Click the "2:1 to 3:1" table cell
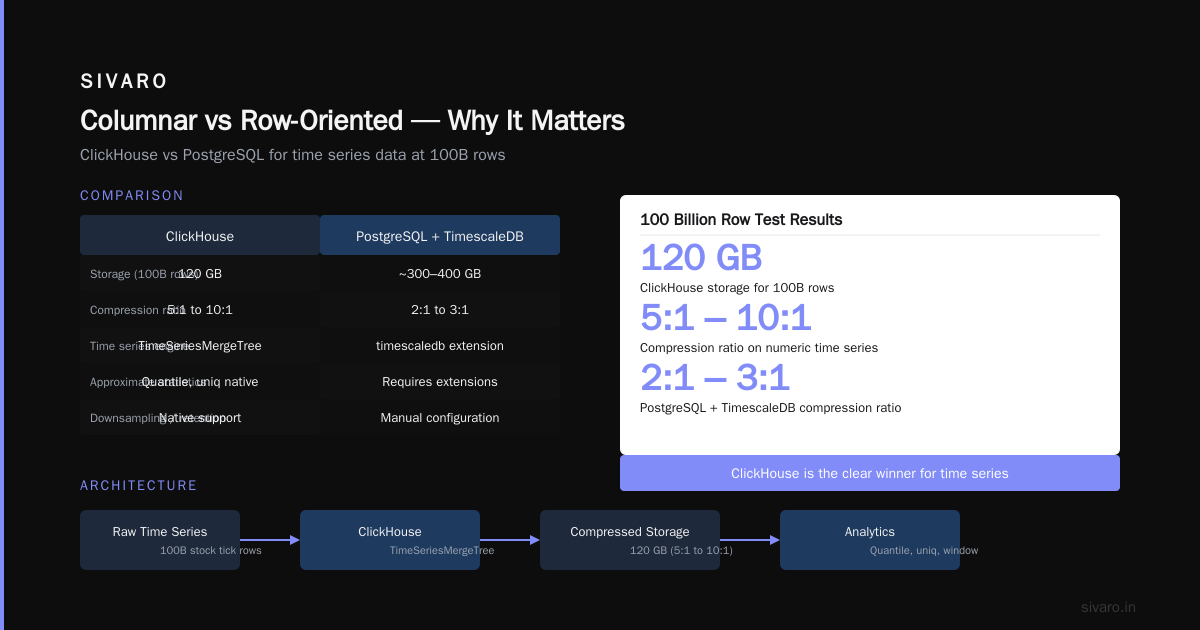 coord(440,310)
